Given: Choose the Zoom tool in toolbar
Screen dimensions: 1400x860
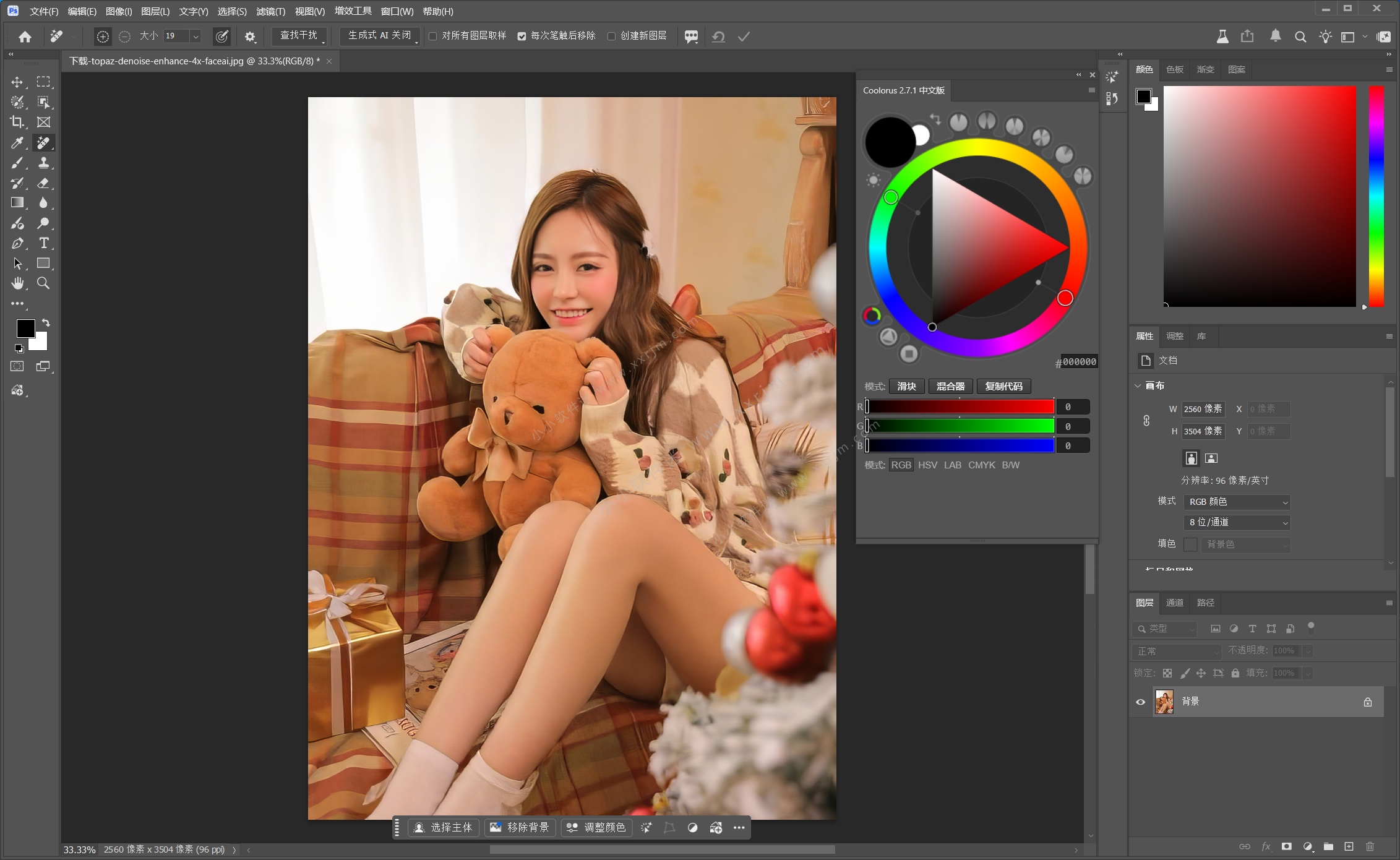Looking at the screenshot, I should pyautogui.click(x=43, y=283).
